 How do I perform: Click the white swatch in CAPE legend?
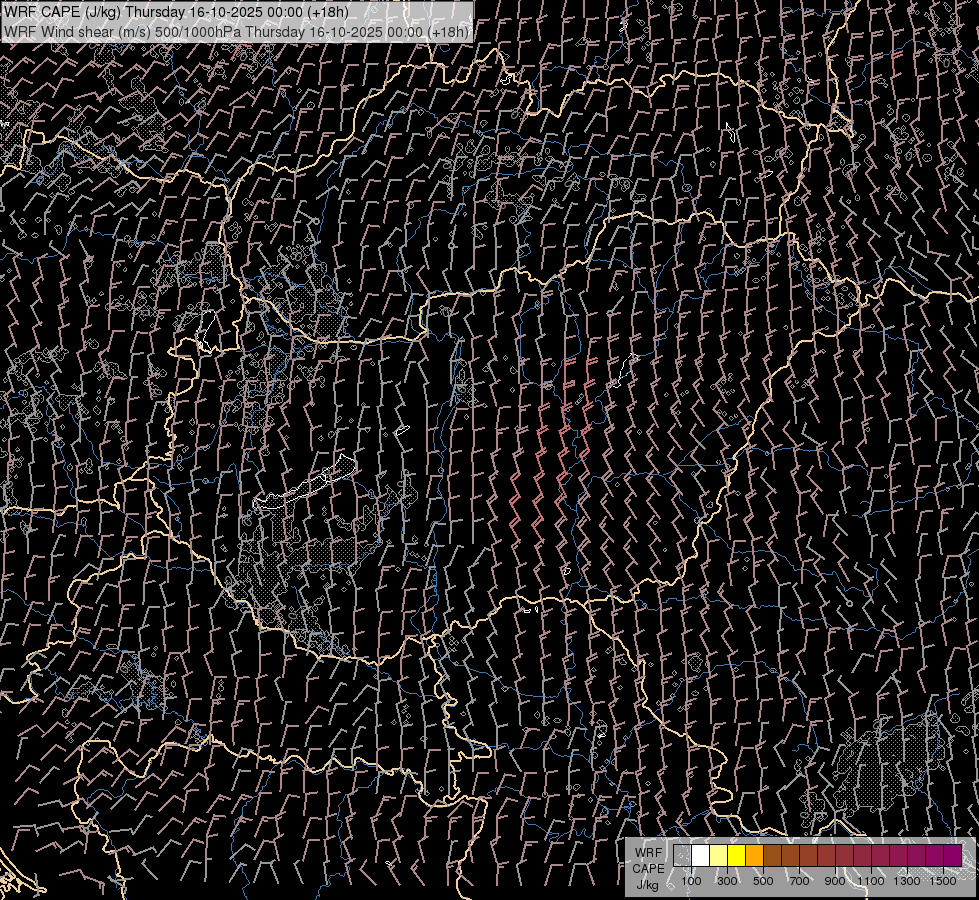700,856
